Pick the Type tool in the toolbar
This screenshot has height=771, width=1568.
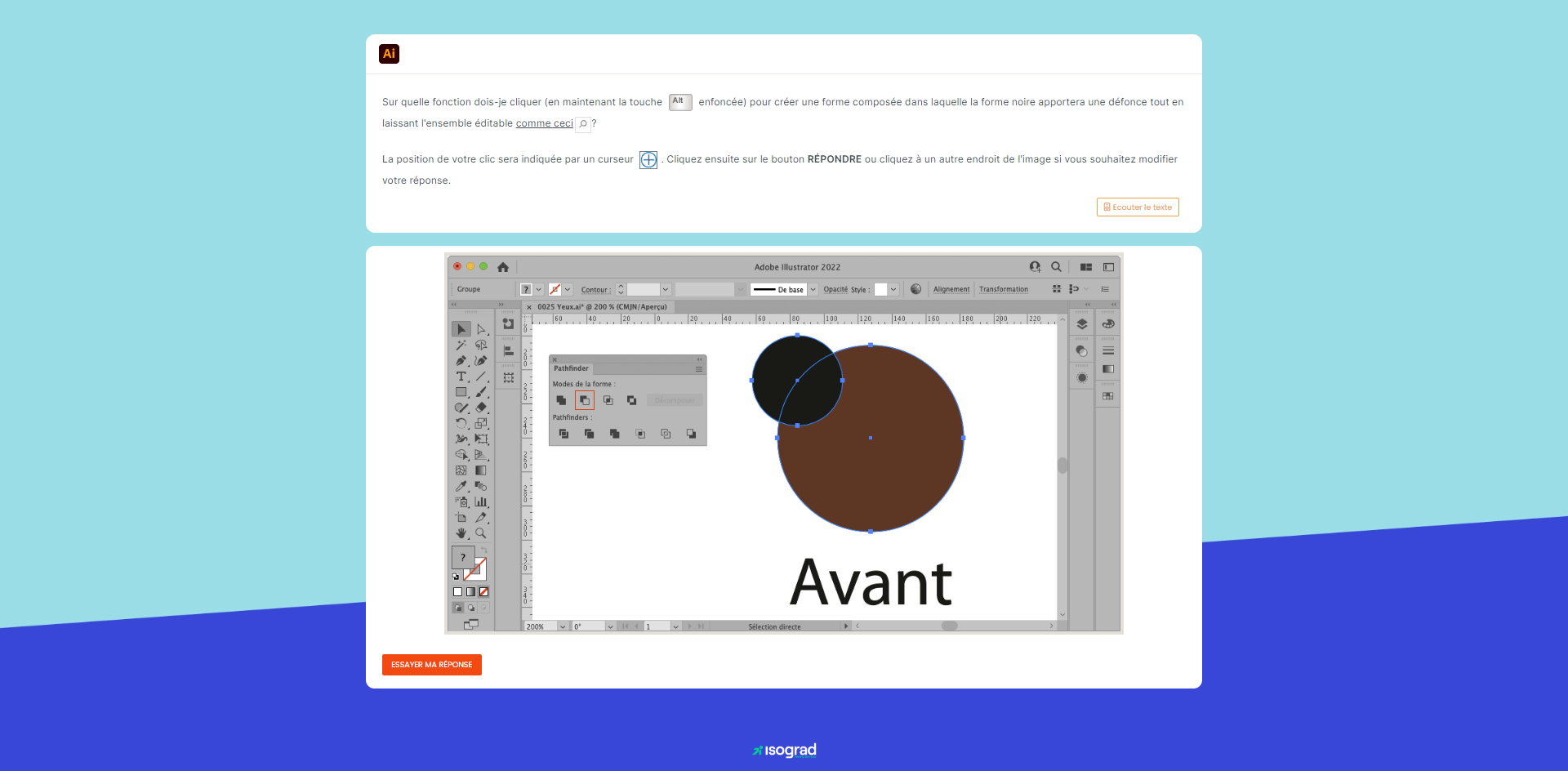click(461, 377)
